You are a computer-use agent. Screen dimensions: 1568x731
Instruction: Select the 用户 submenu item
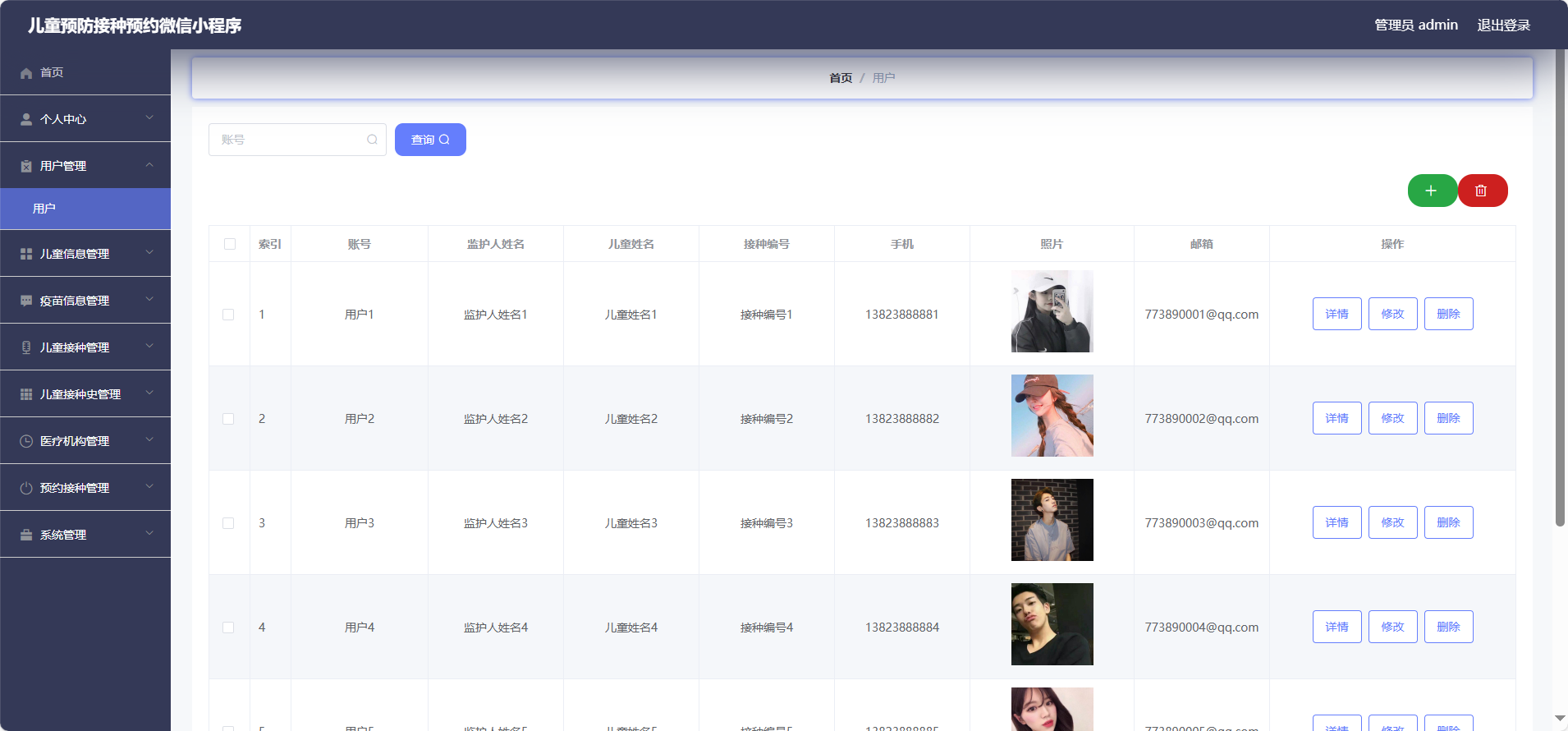click(85, 209)
